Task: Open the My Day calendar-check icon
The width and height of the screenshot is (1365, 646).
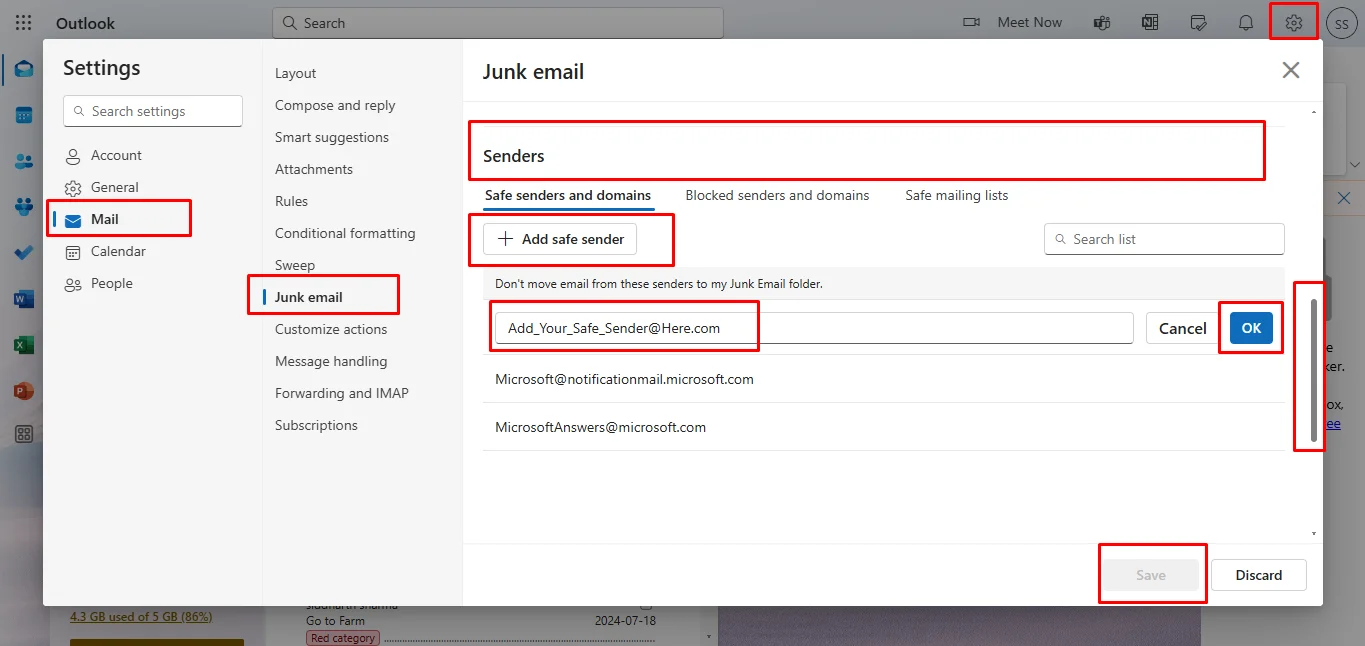Action: click(x=1198, y=22)
